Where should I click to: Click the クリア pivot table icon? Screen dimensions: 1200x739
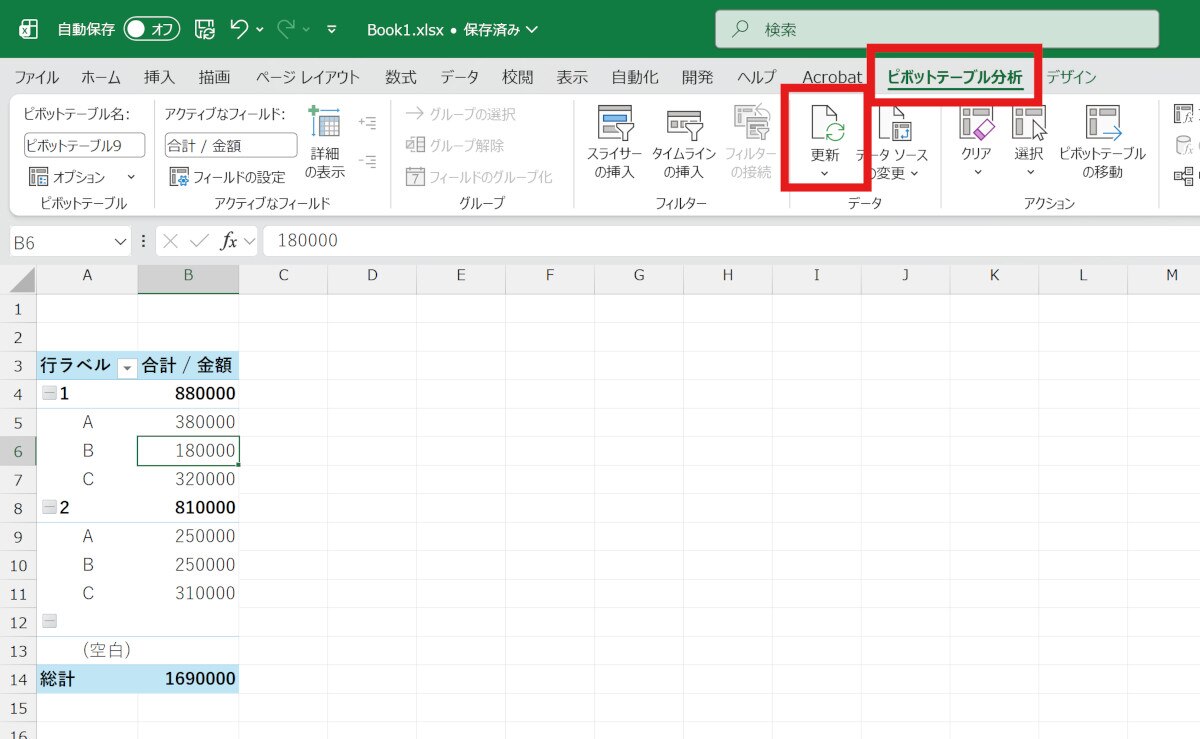coord(976,123)
